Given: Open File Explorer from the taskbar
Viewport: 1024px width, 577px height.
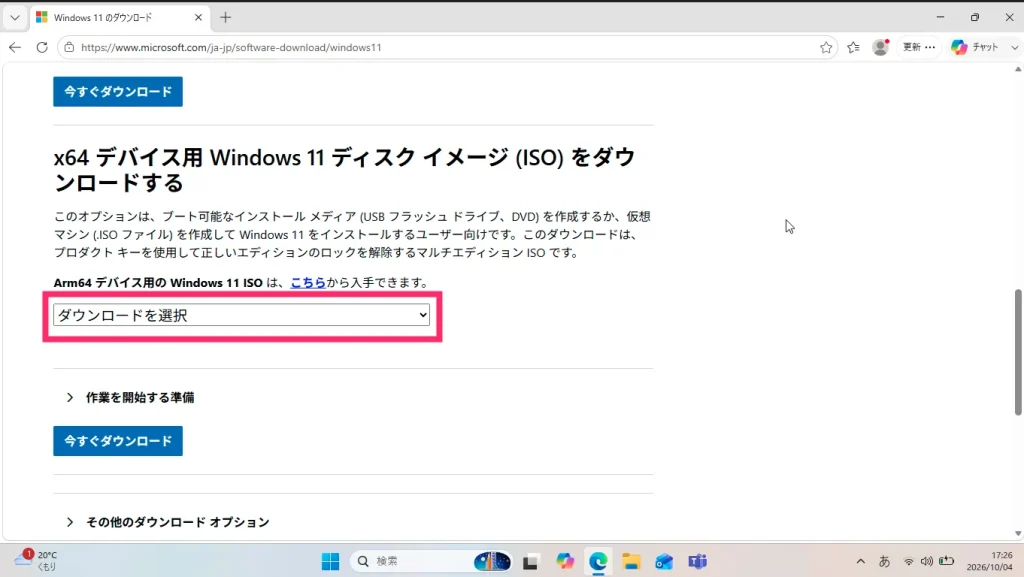Looking at the screenshot, I should click(631, 561).
